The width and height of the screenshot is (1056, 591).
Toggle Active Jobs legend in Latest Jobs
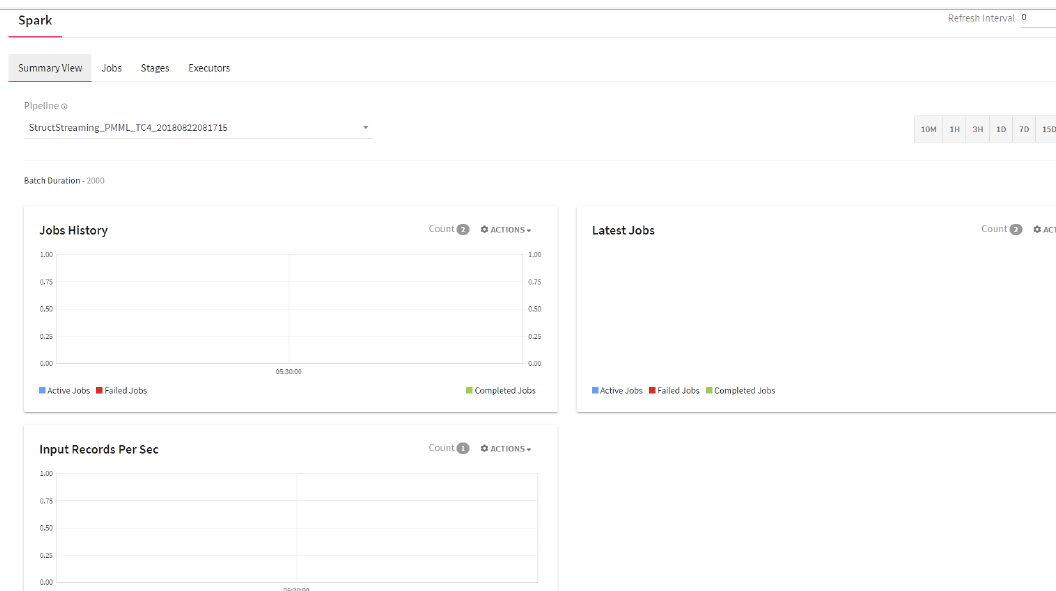[x=617, y=390]
